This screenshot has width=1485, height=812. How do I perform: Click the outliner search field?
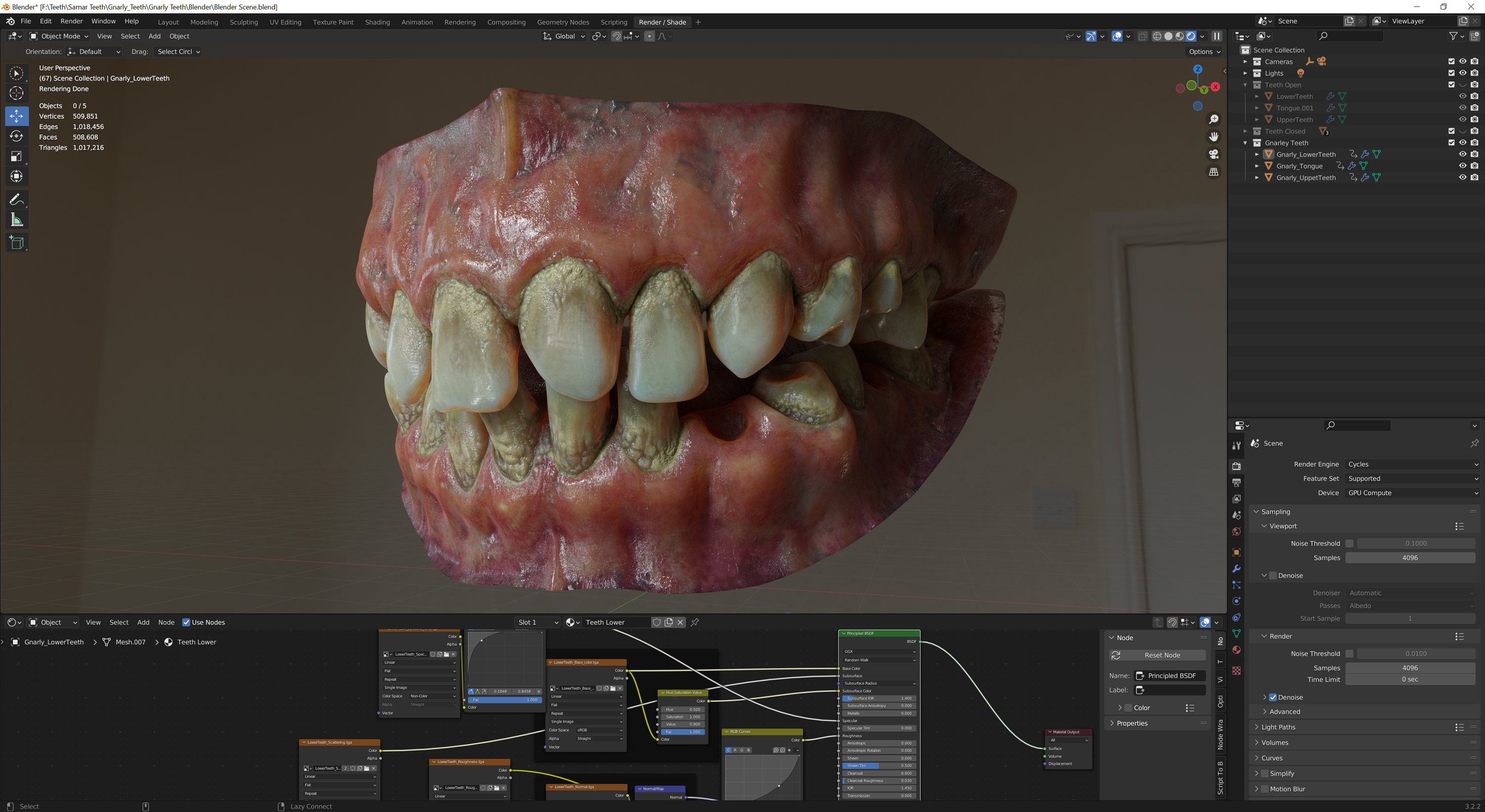coord(1349,36)
